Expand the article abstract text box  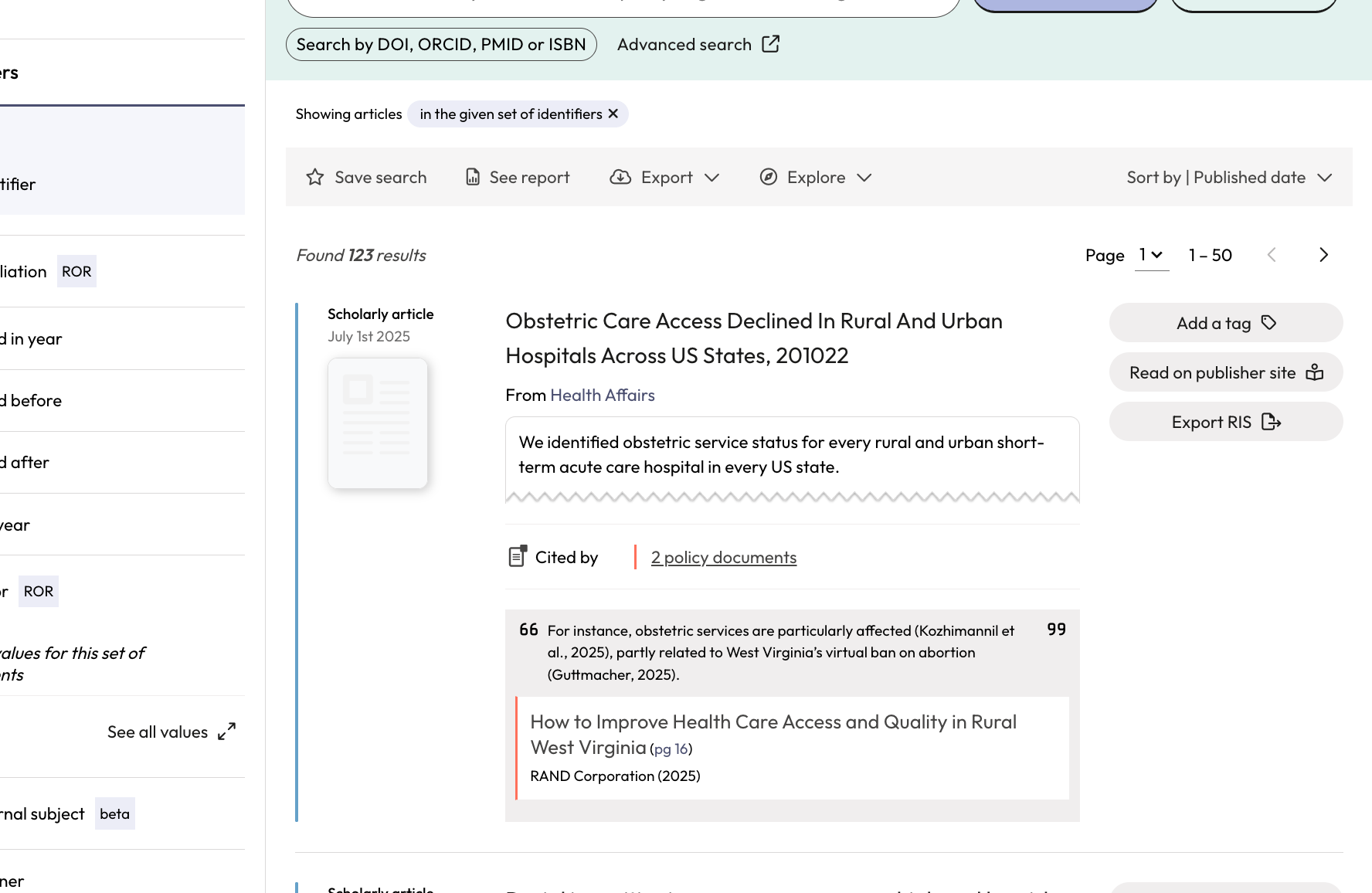point(792,460)
